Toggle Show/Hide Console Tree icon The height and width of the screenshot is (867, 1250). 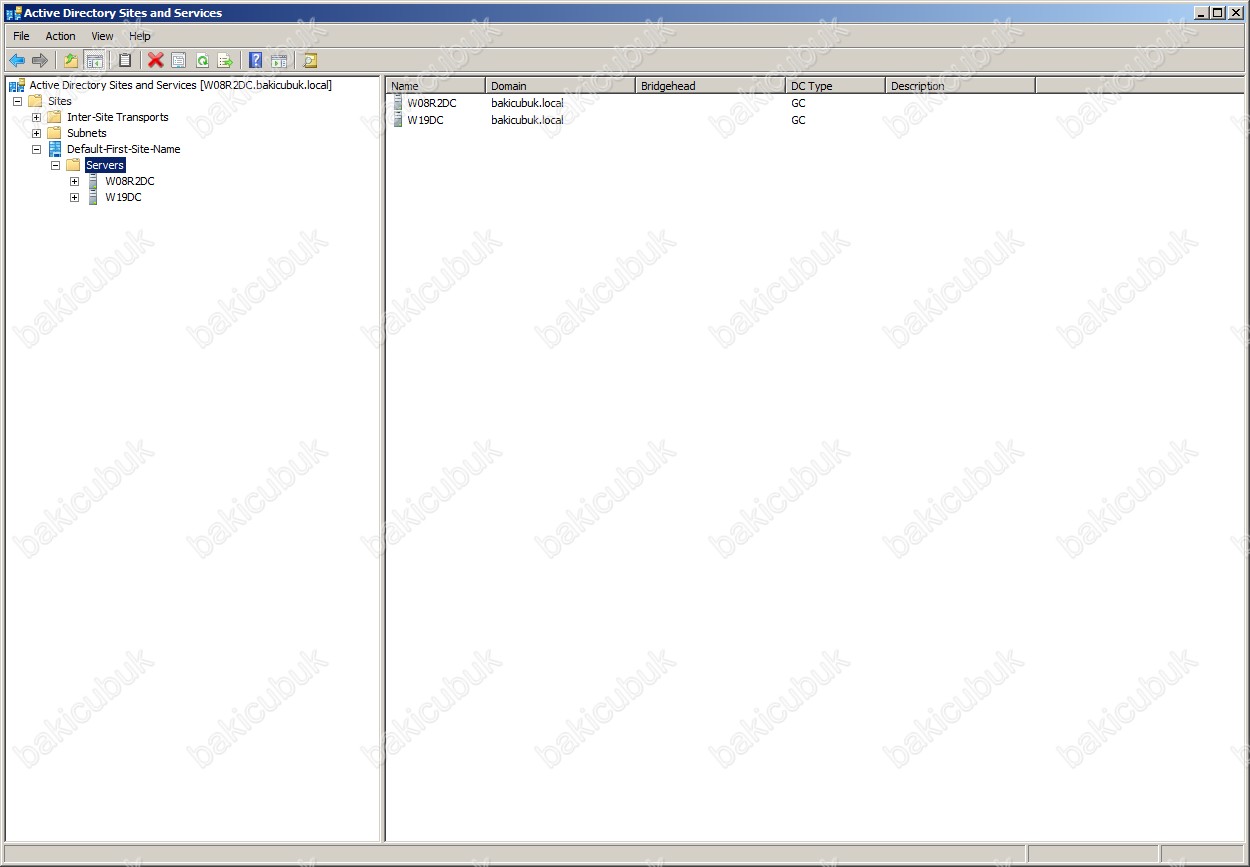pos(95,61)
